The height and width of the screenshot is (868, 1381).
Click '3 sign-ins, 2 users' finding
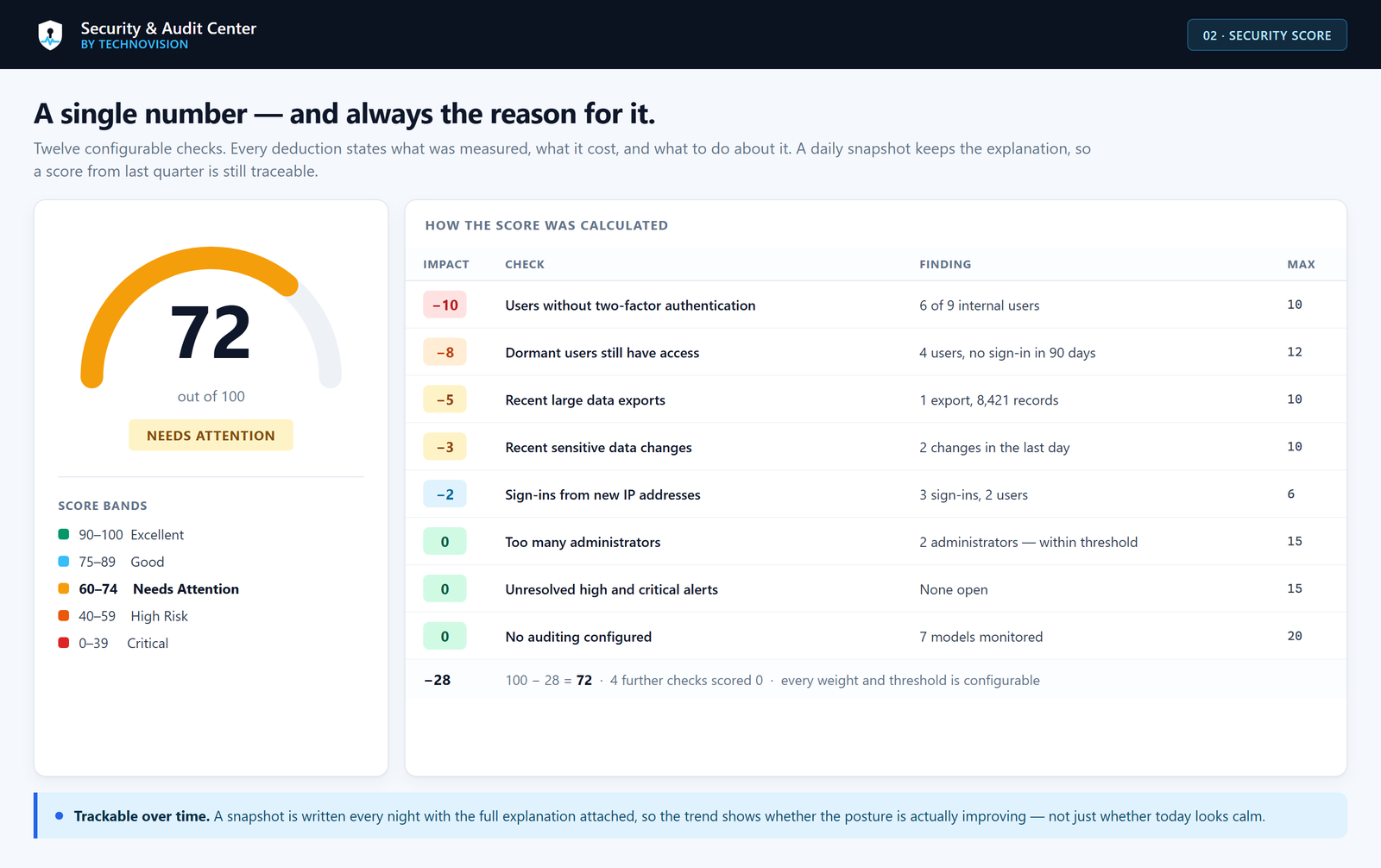tap(974, 495)
